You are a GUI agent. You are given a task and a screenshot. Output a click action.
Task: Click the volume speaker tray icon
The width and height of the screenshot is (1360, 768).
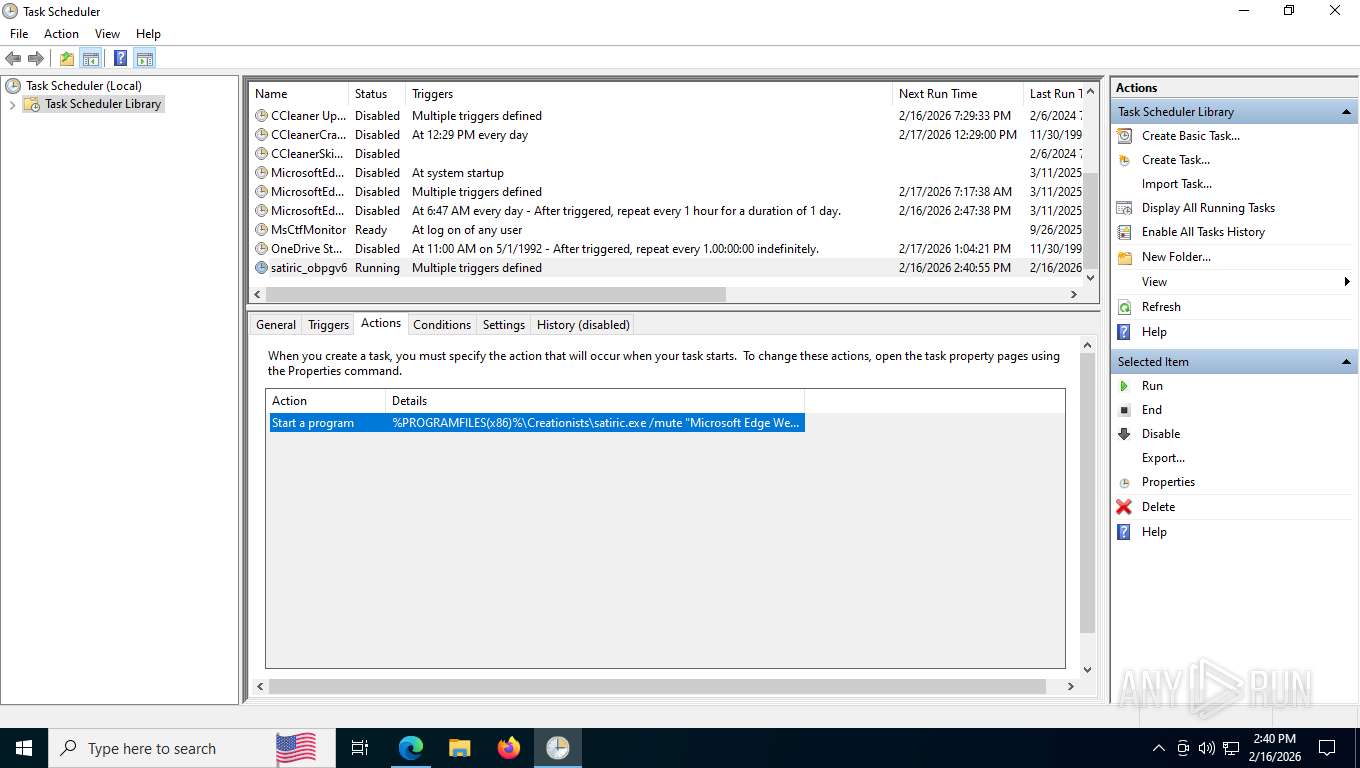click(1207, 748)
